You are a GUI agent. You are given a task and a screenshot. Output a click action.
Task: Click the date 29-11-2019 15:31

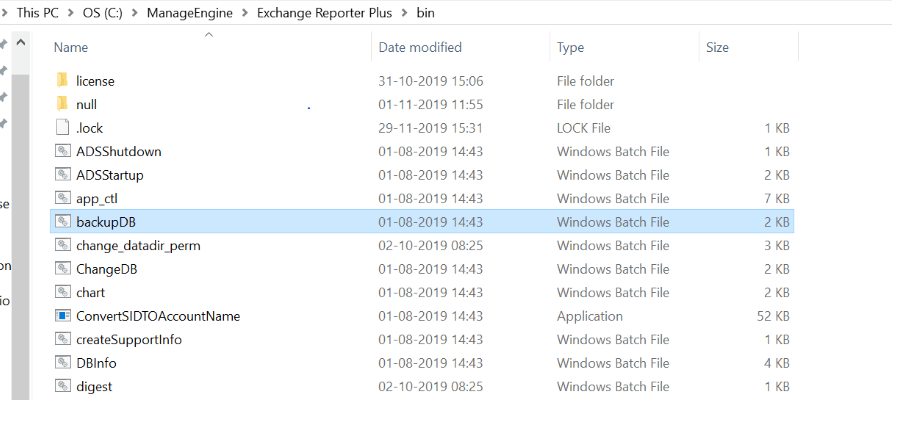431,128
